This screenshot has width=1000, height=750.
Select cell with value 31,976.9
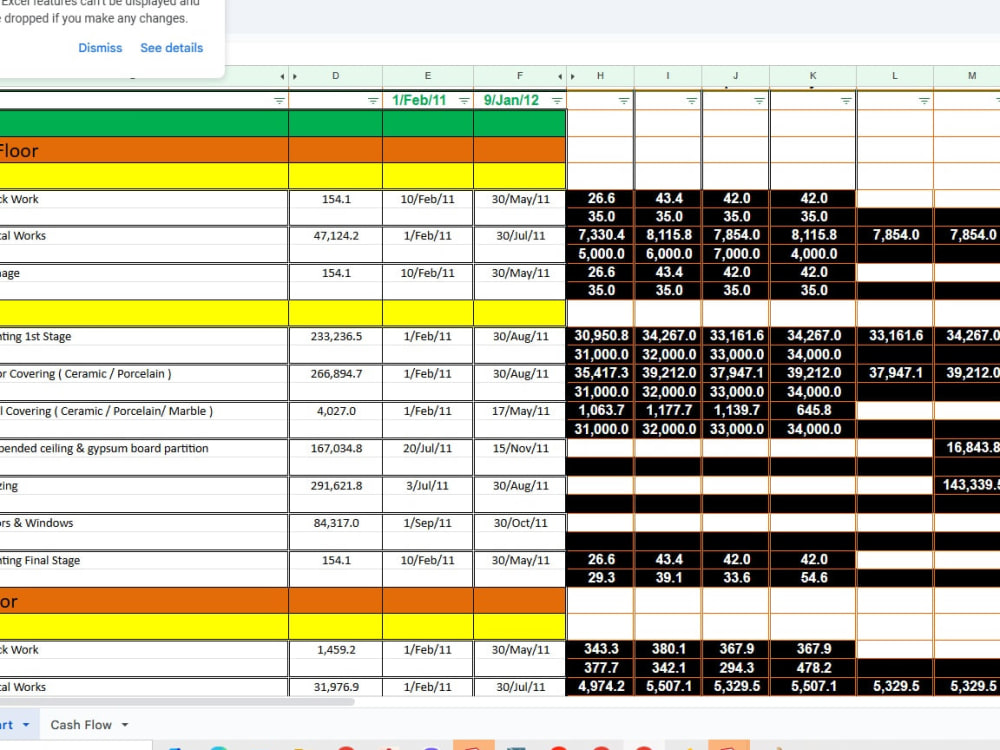[335, 687]
